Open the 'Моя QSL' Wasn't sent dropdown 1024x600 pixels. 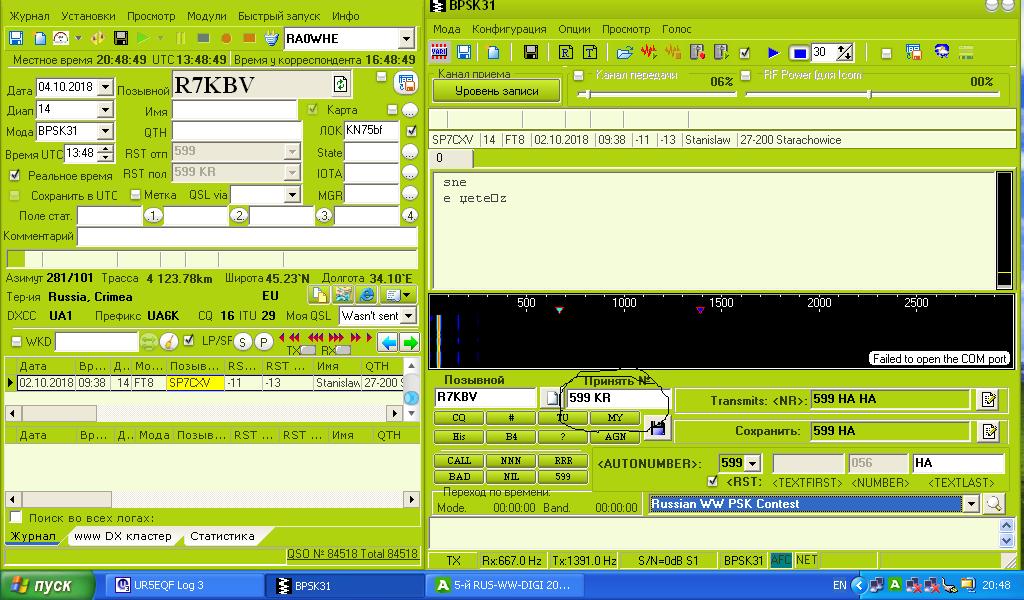(x=408, y=316)
